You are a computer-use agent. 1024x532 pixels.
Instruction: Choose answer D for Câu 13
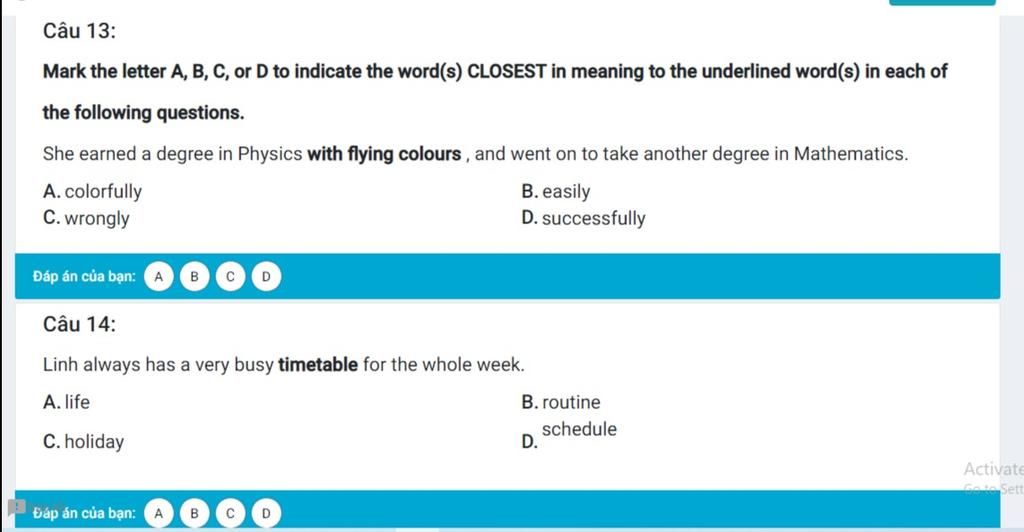(266, 276)
